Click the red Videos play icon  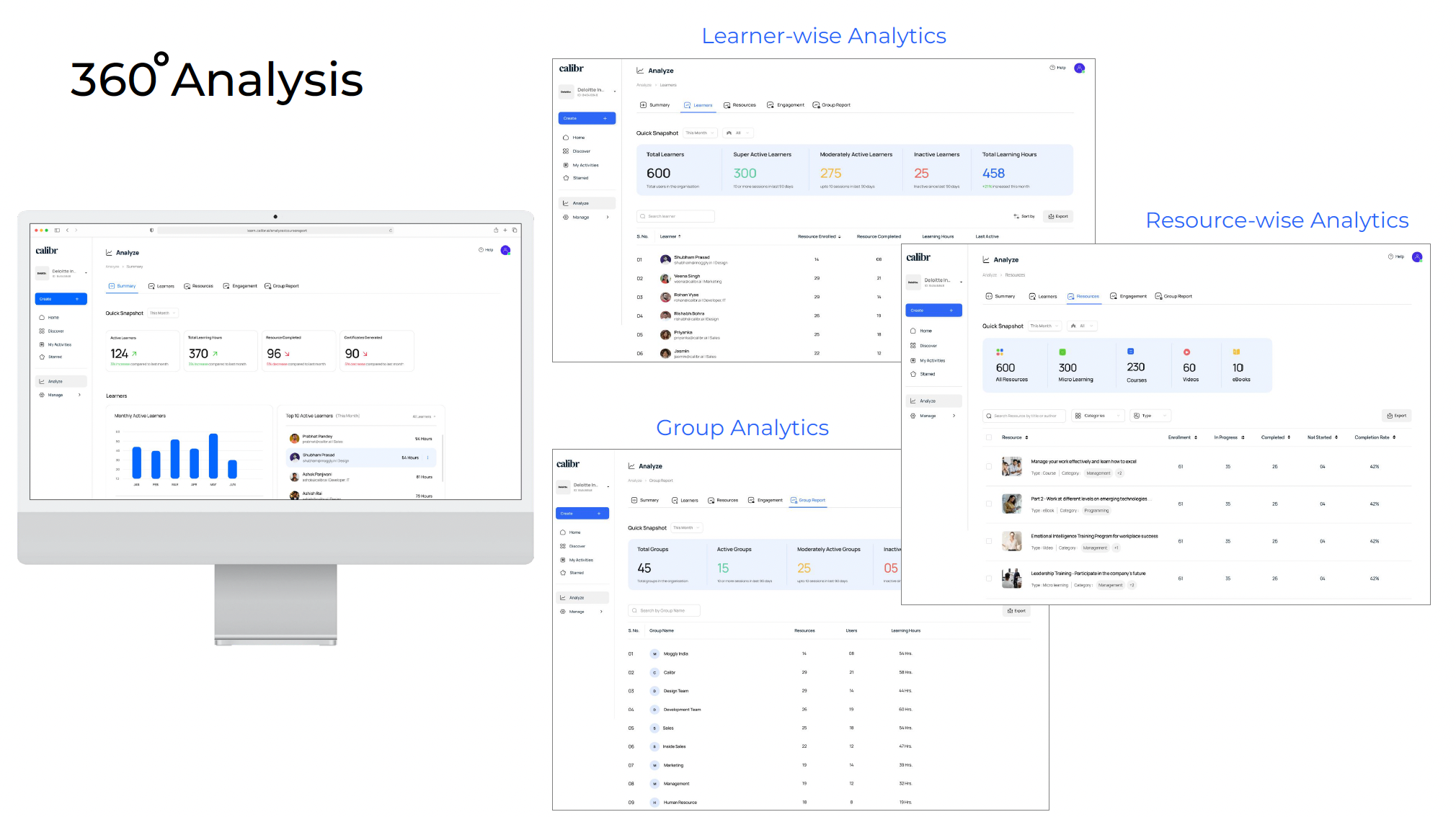coord(1186,352)
